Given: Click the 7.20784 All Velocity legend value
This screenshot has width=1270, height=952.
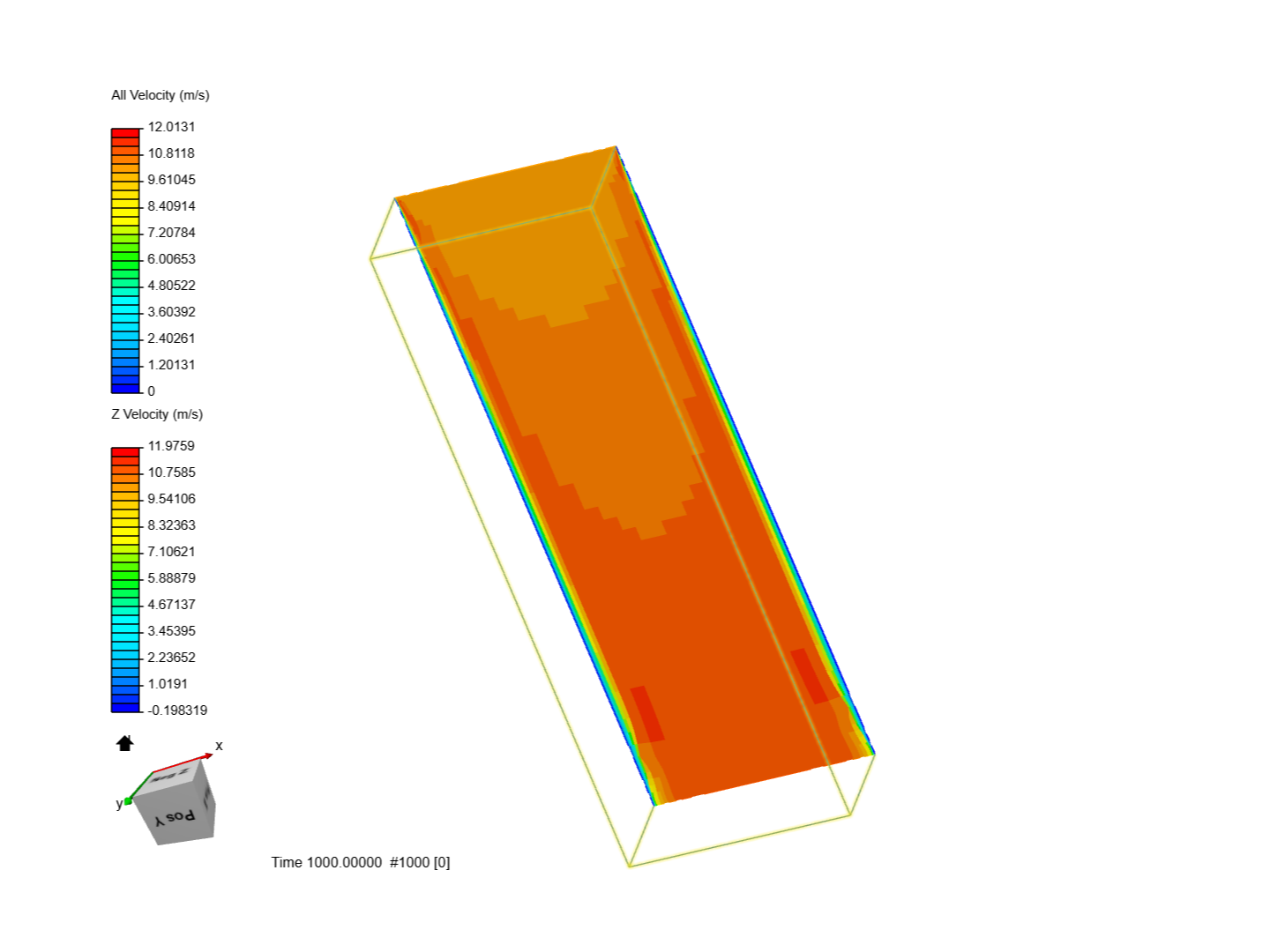Looking at the screenshot, I should [171, 233].
